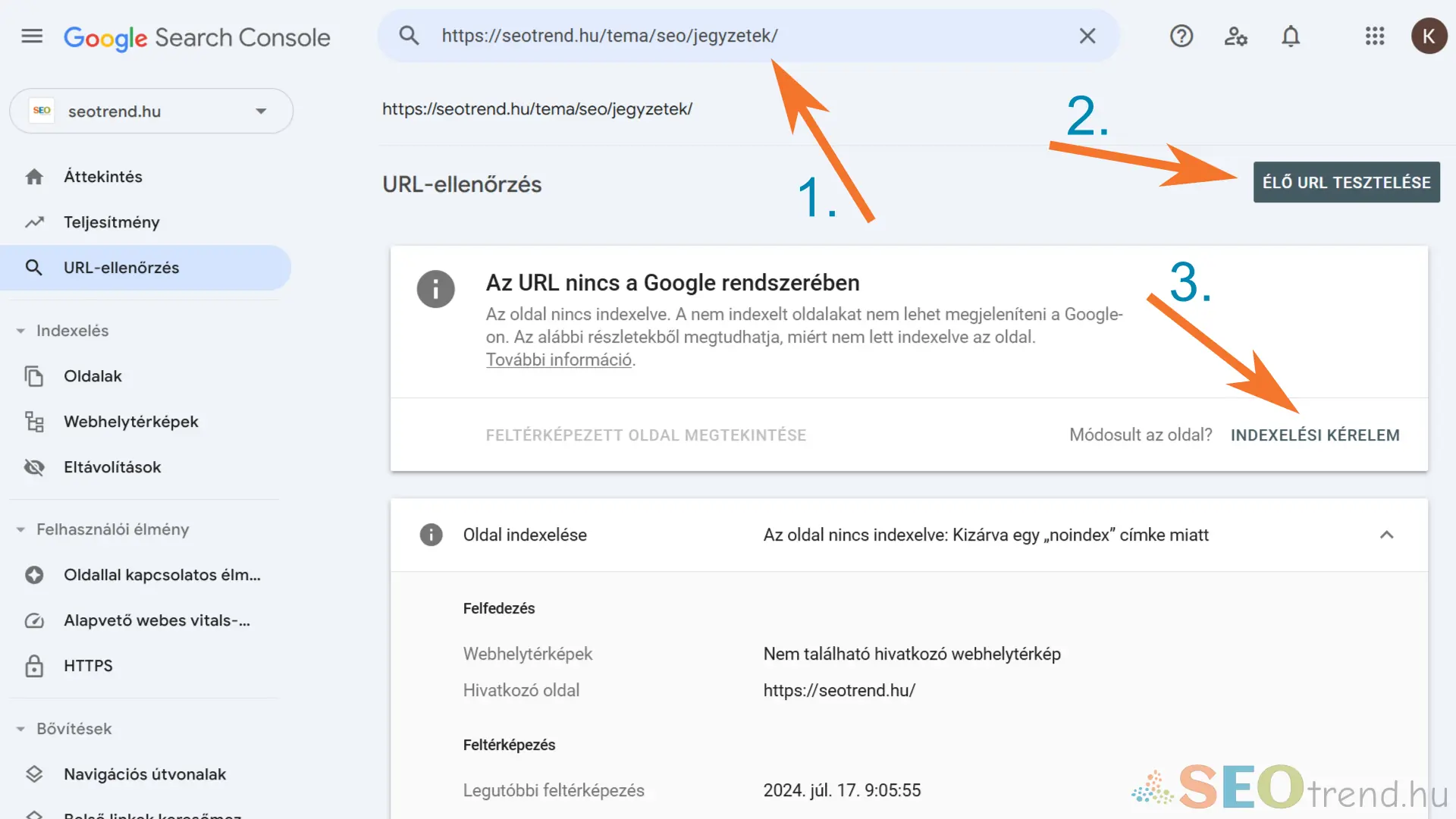Image resolution: width=1456 pixels, height=819 pixels.
Task: Open the seotrend.hu property dropdown
Action: tap(152, 111)
